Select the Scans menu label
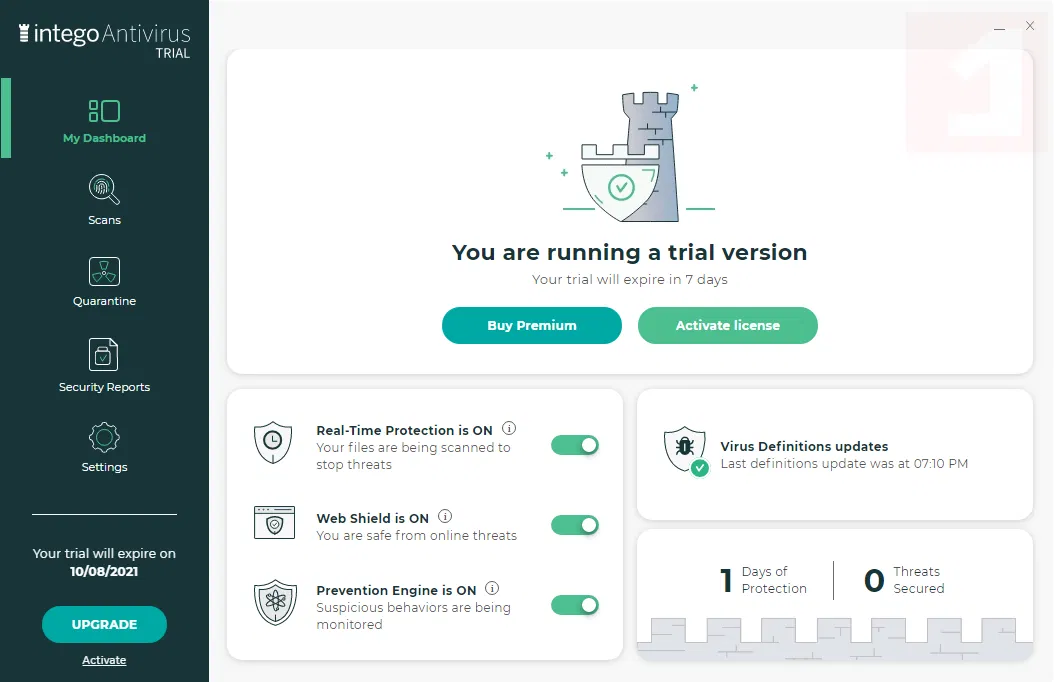Image resolution: width=1054 pixels, height=682 pixels. click(104, 220)
